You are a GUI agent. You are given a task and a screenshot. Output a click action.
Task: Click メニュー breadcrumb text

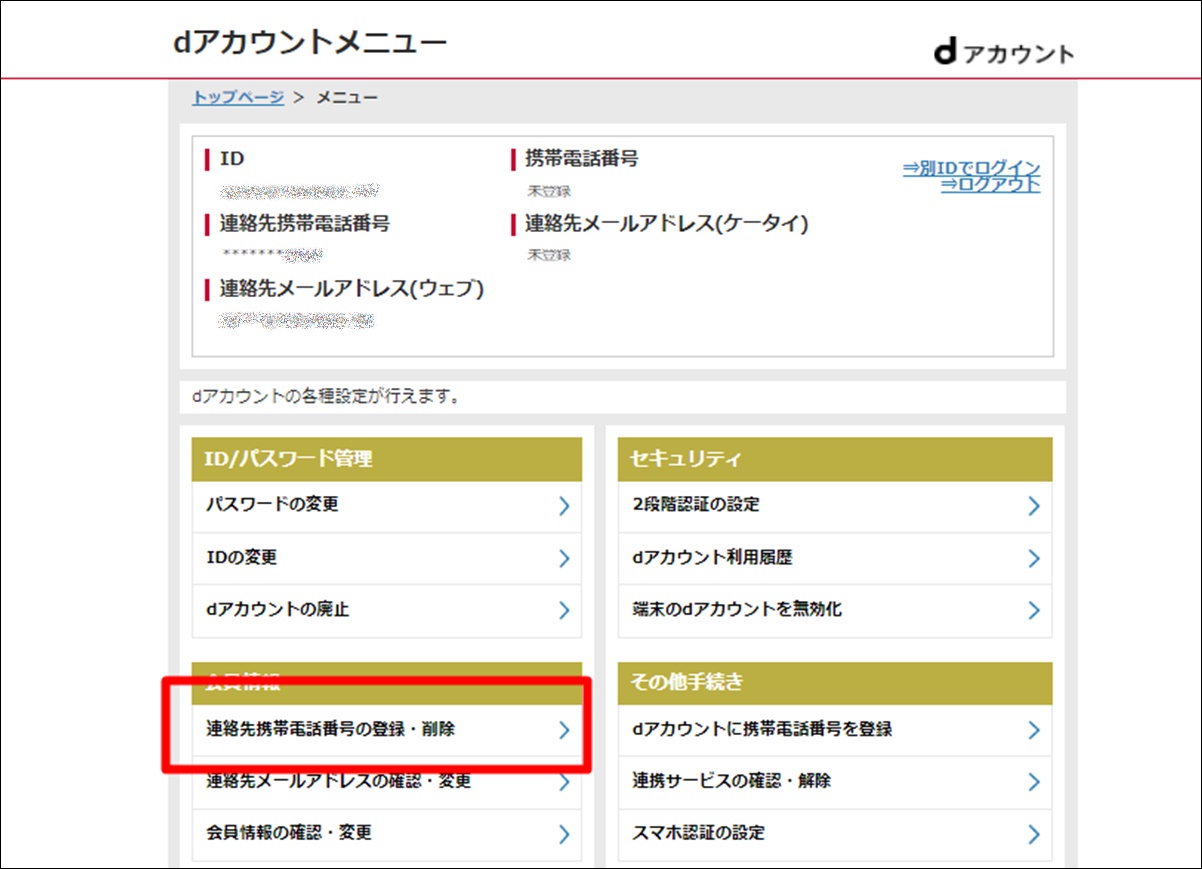pos(347,97)
